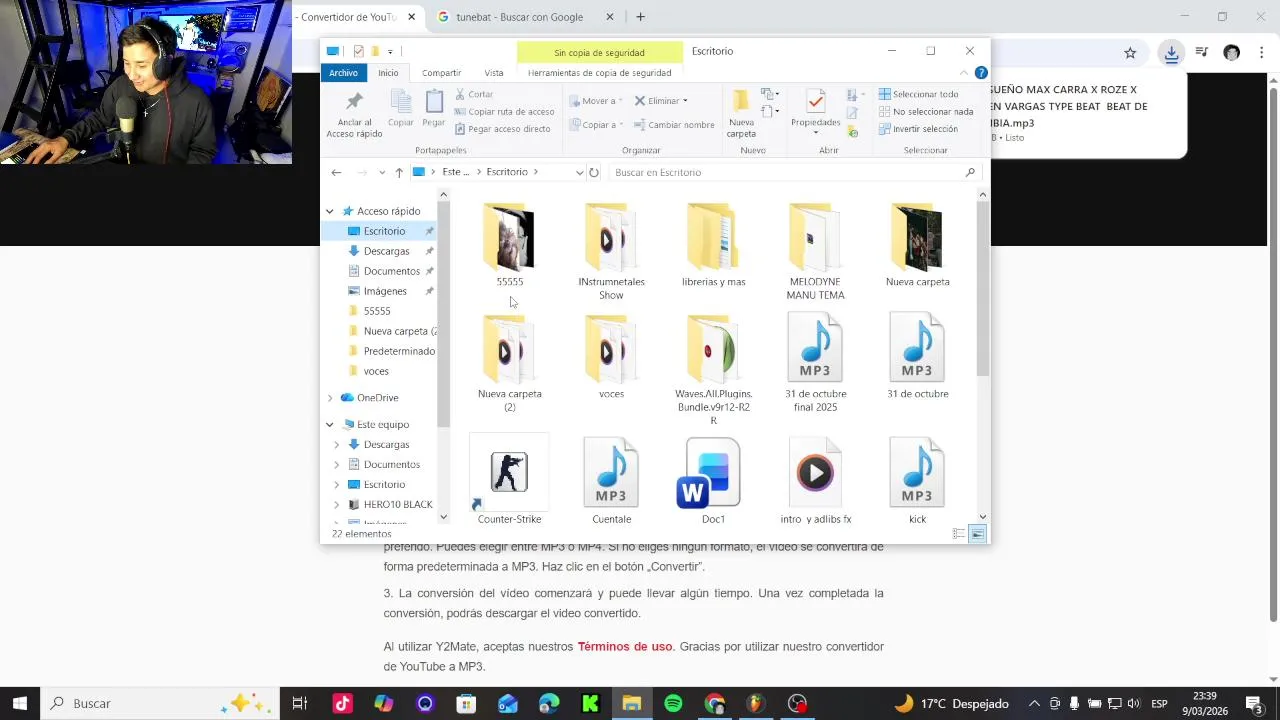
Task: Select Imágenes in Acceso rápido
Action: [385, 291]
